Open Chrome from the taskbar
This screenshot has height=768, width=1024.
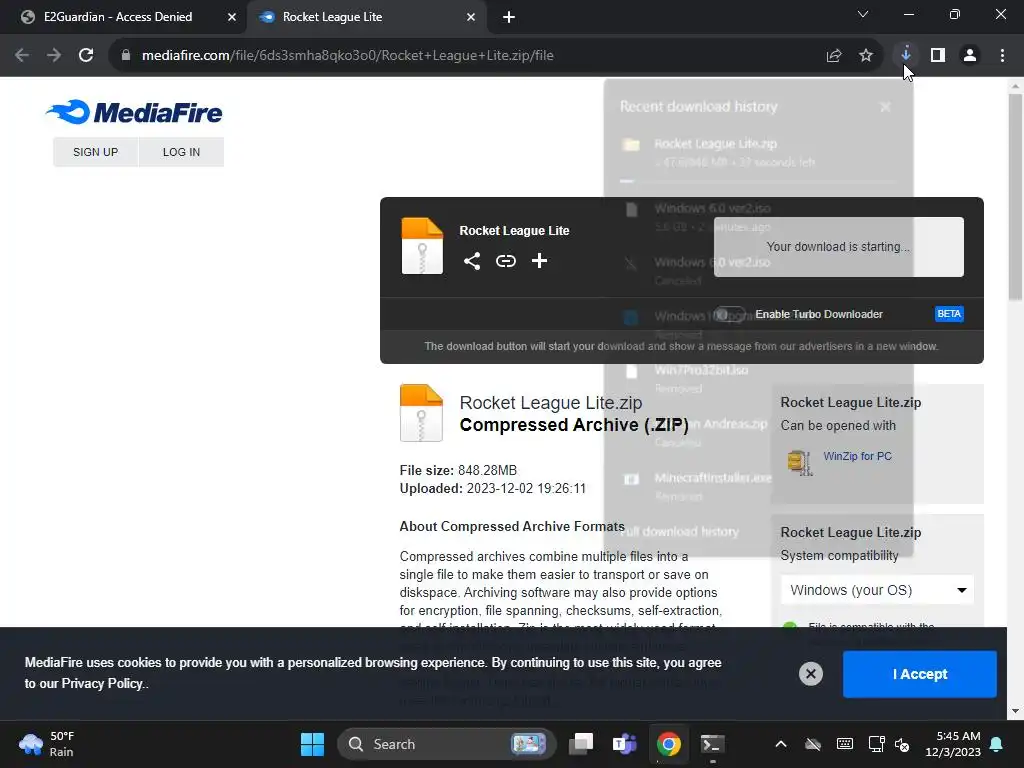point(668,744)
